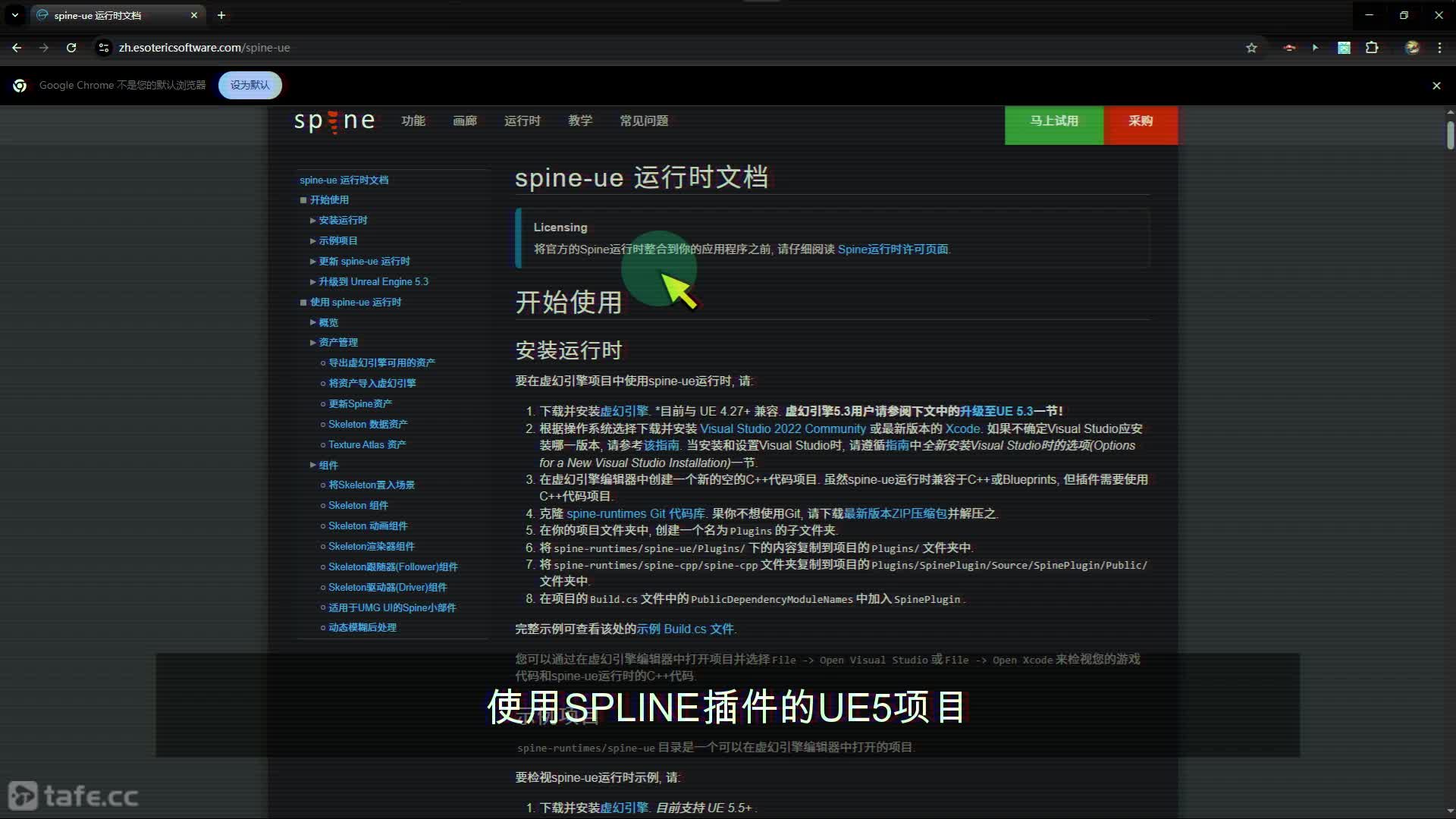Viewport: 1456px width, 819px height.
Task: Click the page vertical scrollbar thumb
Action: click(x=1450, y=135)
